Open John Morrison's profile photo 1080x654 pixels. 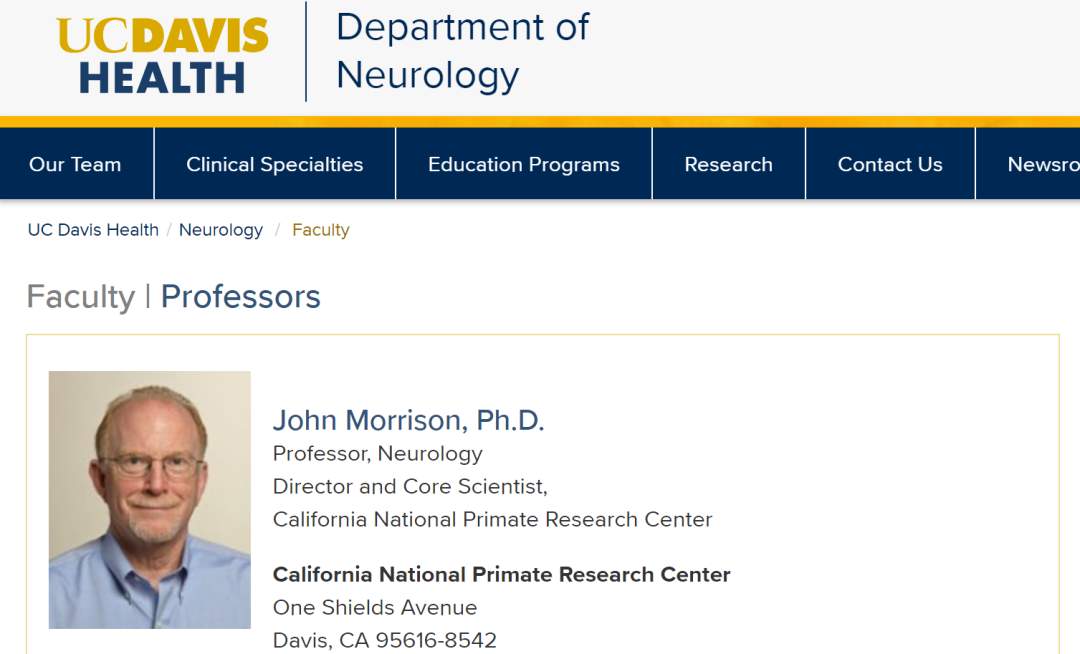150,500
